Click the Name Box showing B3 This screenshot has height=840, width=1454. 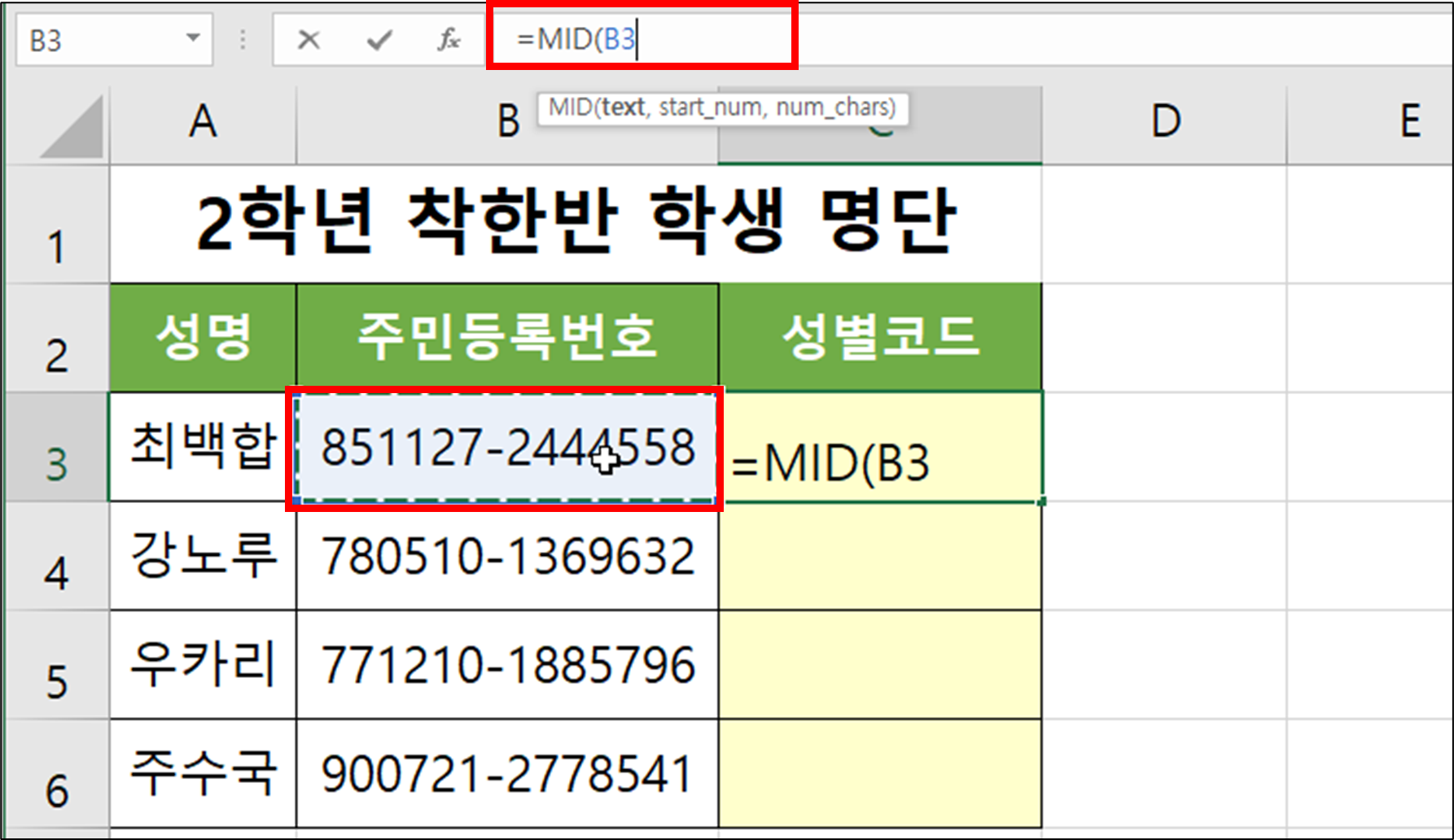point(98,37)
